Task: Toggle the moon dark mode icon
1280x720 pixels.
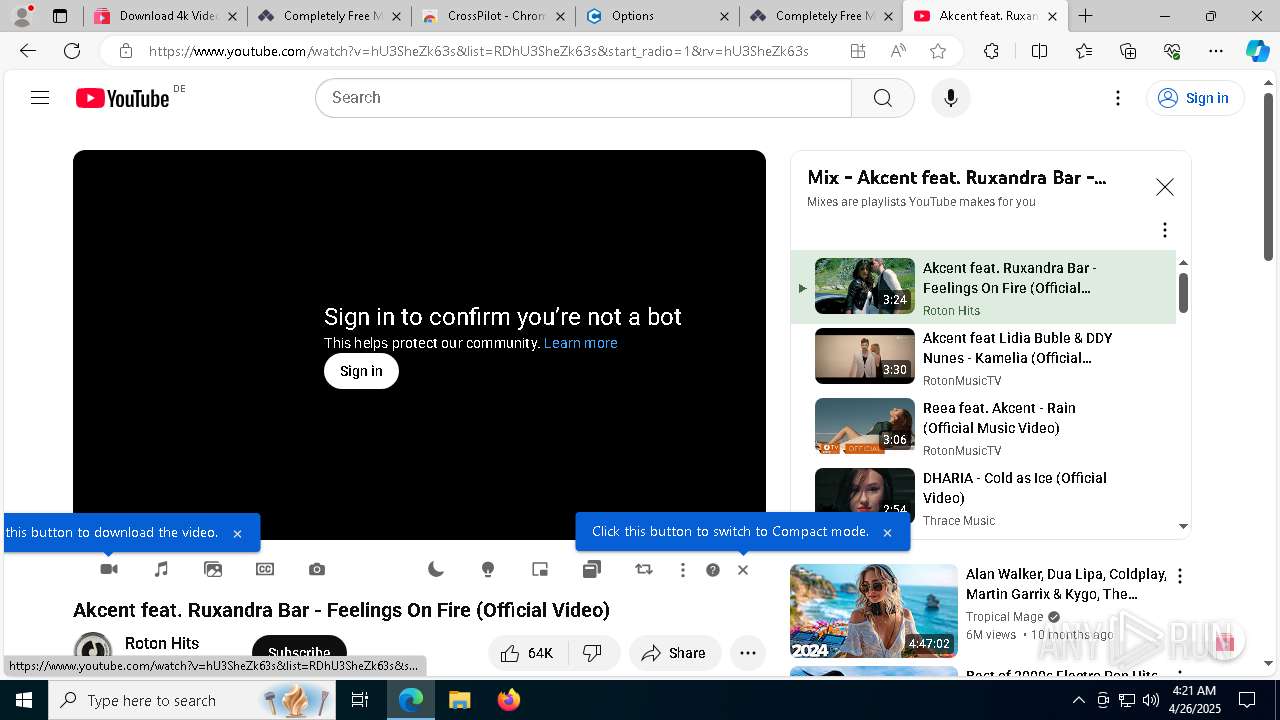Action: 436,569
